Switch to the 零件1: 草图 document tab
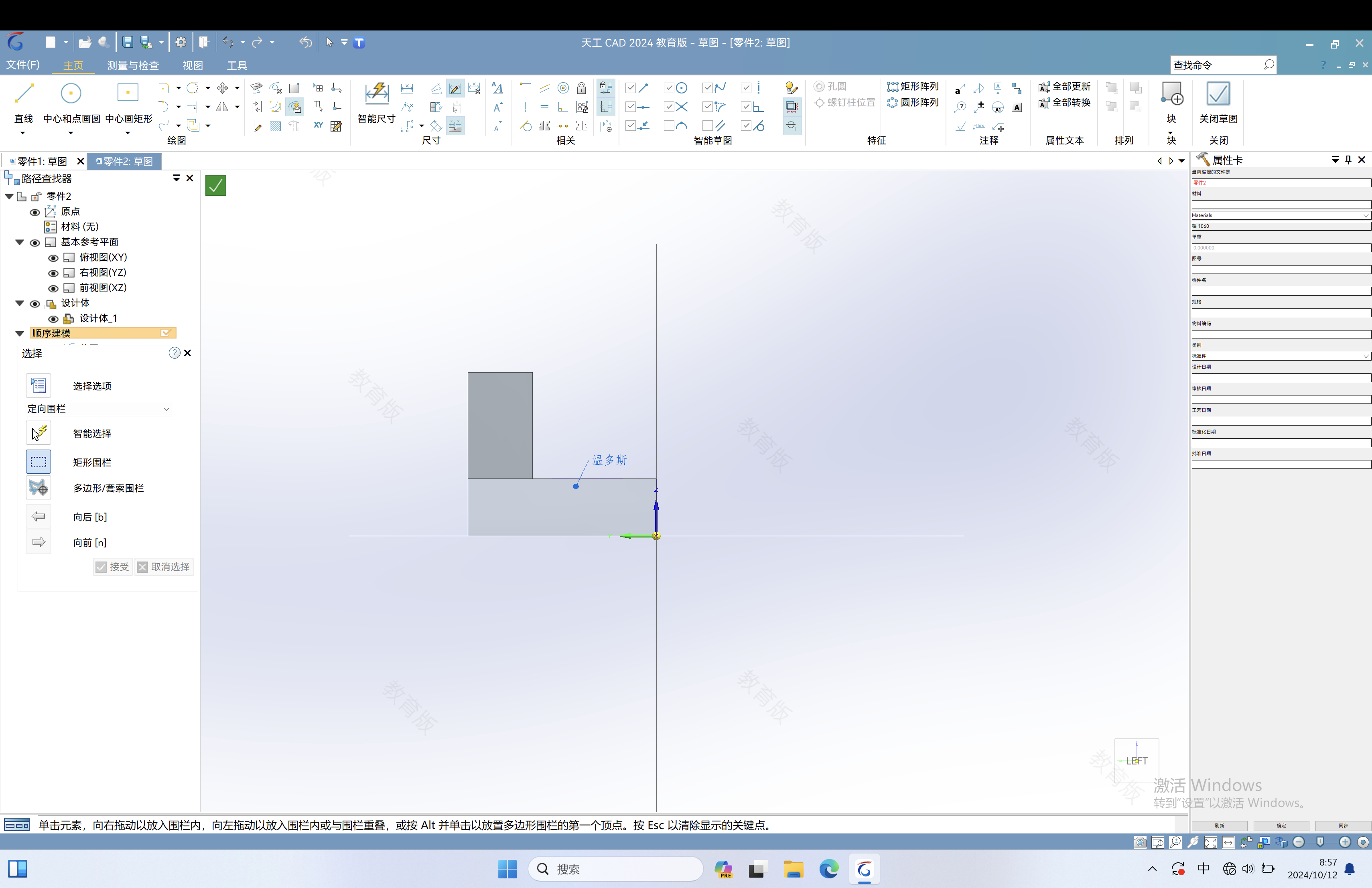 pos(42,161)
